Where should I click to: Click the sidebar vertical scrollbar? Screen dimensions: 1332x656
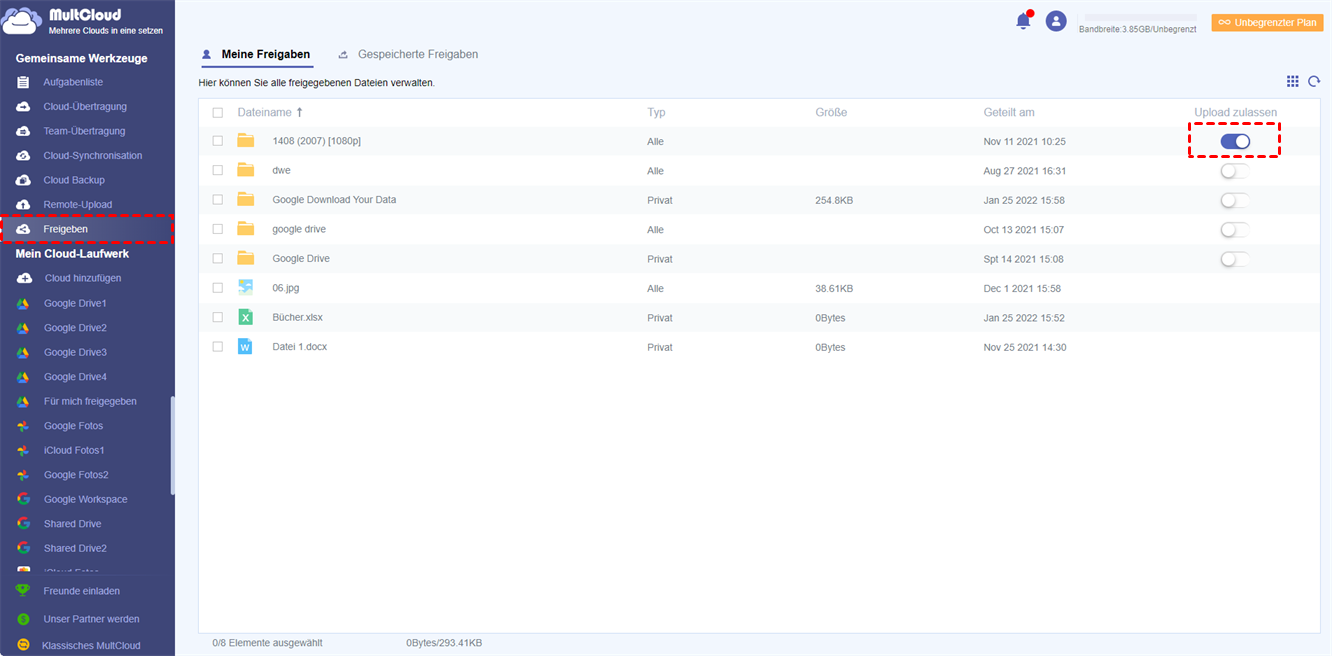click(172, 445)
